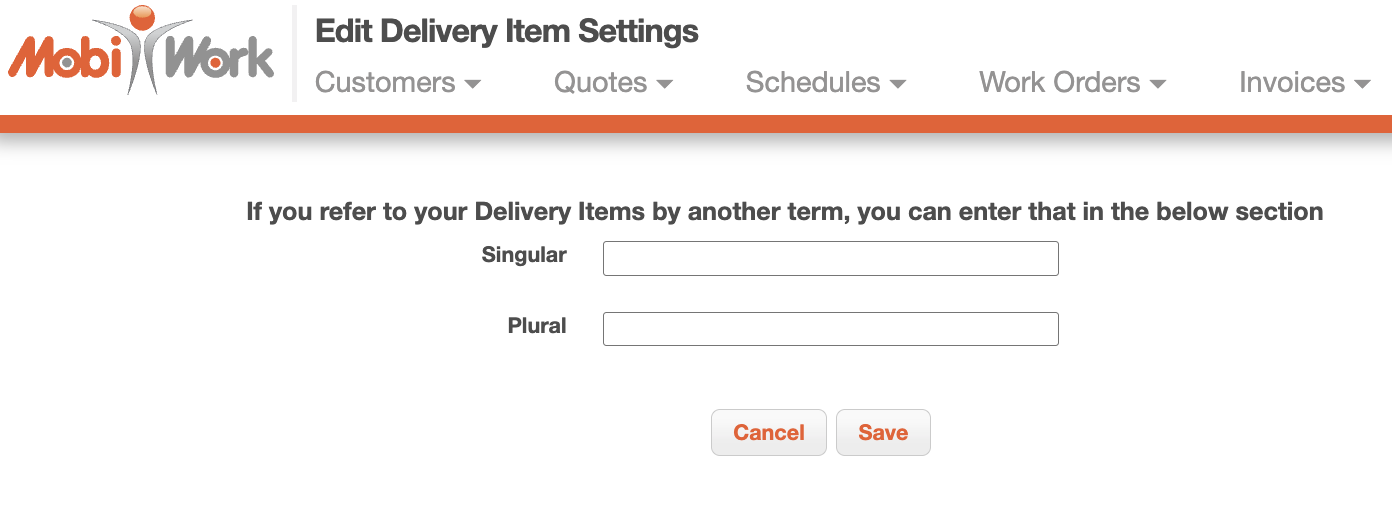Save the delivery item settings
The image size is (1392, 526).
[x=883, y=432]
